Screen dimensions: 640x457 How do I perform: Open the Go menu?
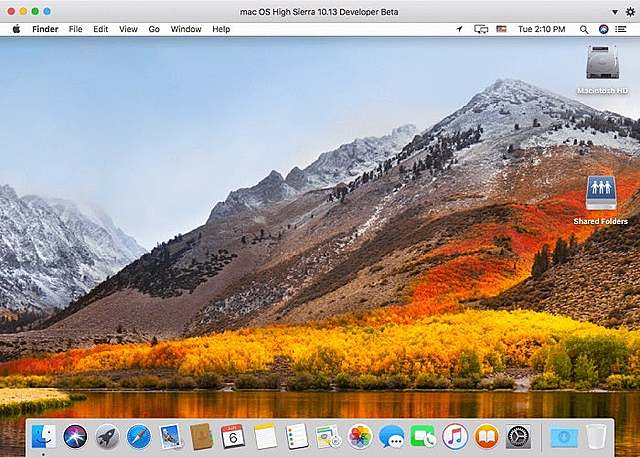tap(154, 29)
